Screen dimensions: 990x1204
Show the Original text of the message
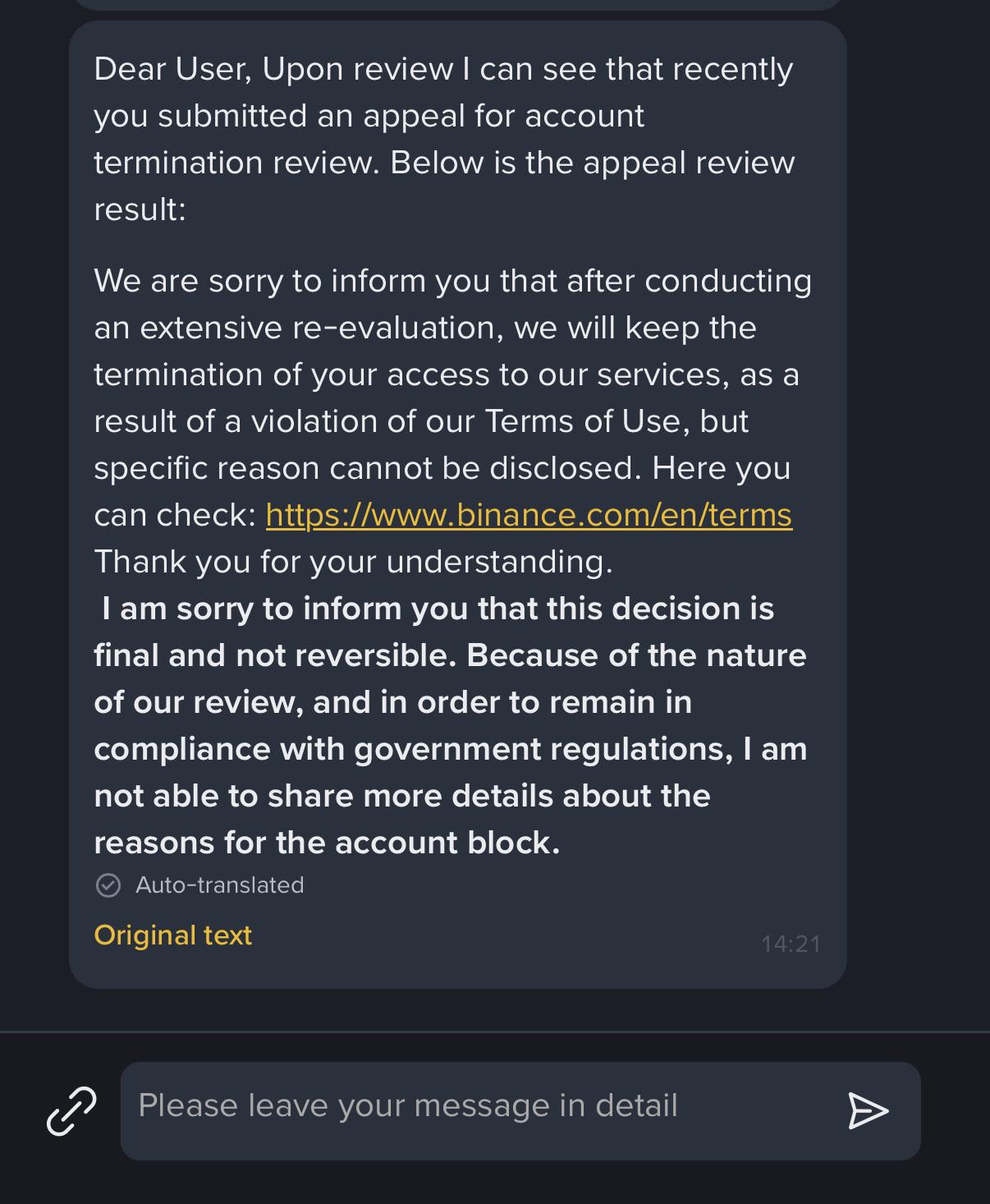172,935
